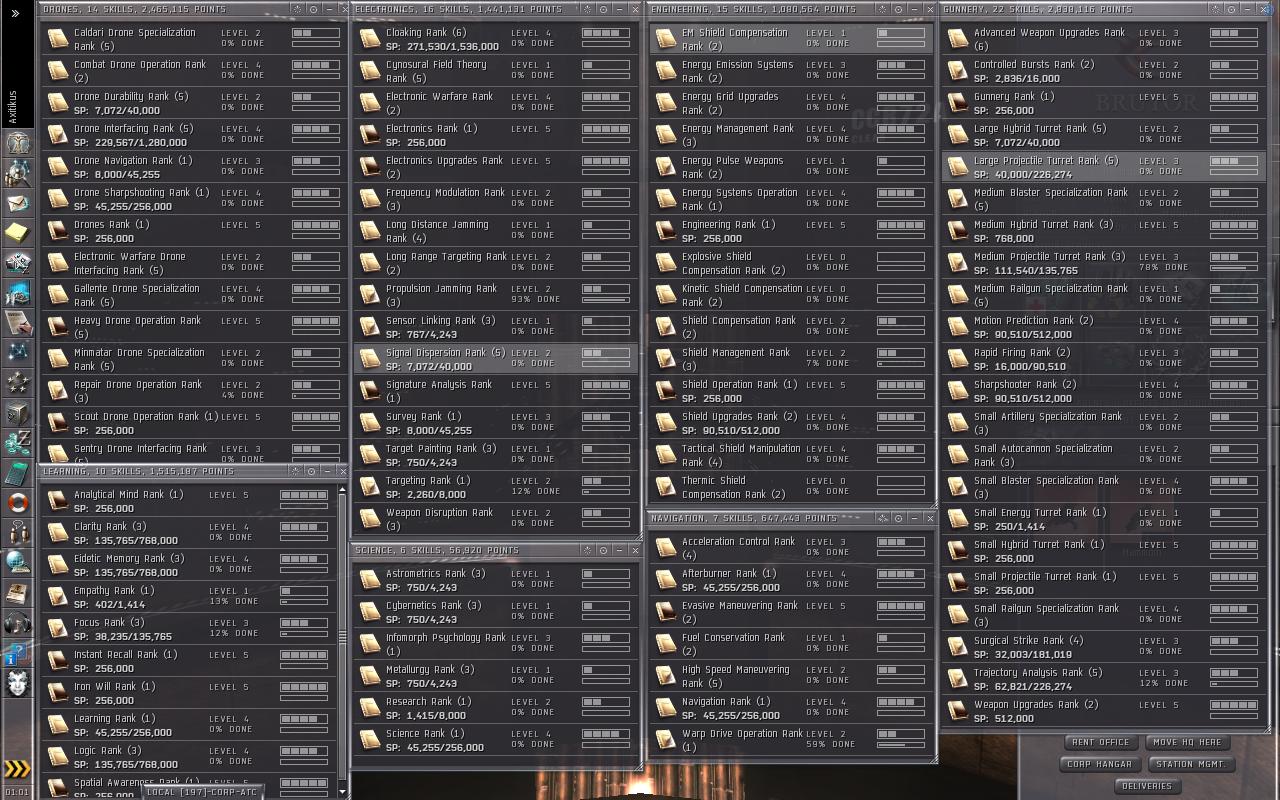The width and height of the screenshot is (1280, 800).
Task: Click the Warp Drive Operation book icon
Action: click(666, 740)
